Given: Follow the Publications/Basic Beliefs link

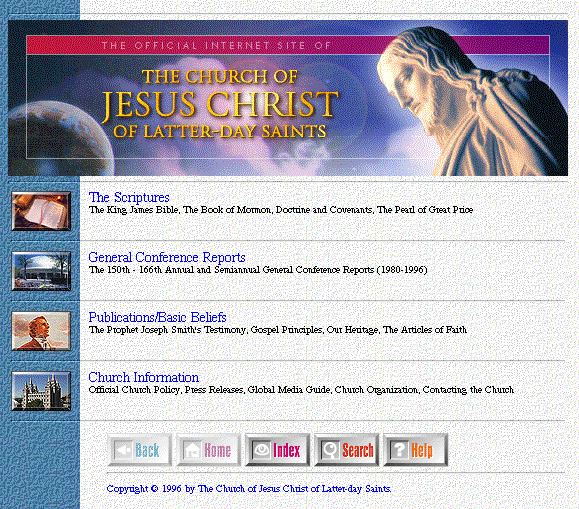Looking at the screenshot, I should pyautogui.click(x=157, y=317).
